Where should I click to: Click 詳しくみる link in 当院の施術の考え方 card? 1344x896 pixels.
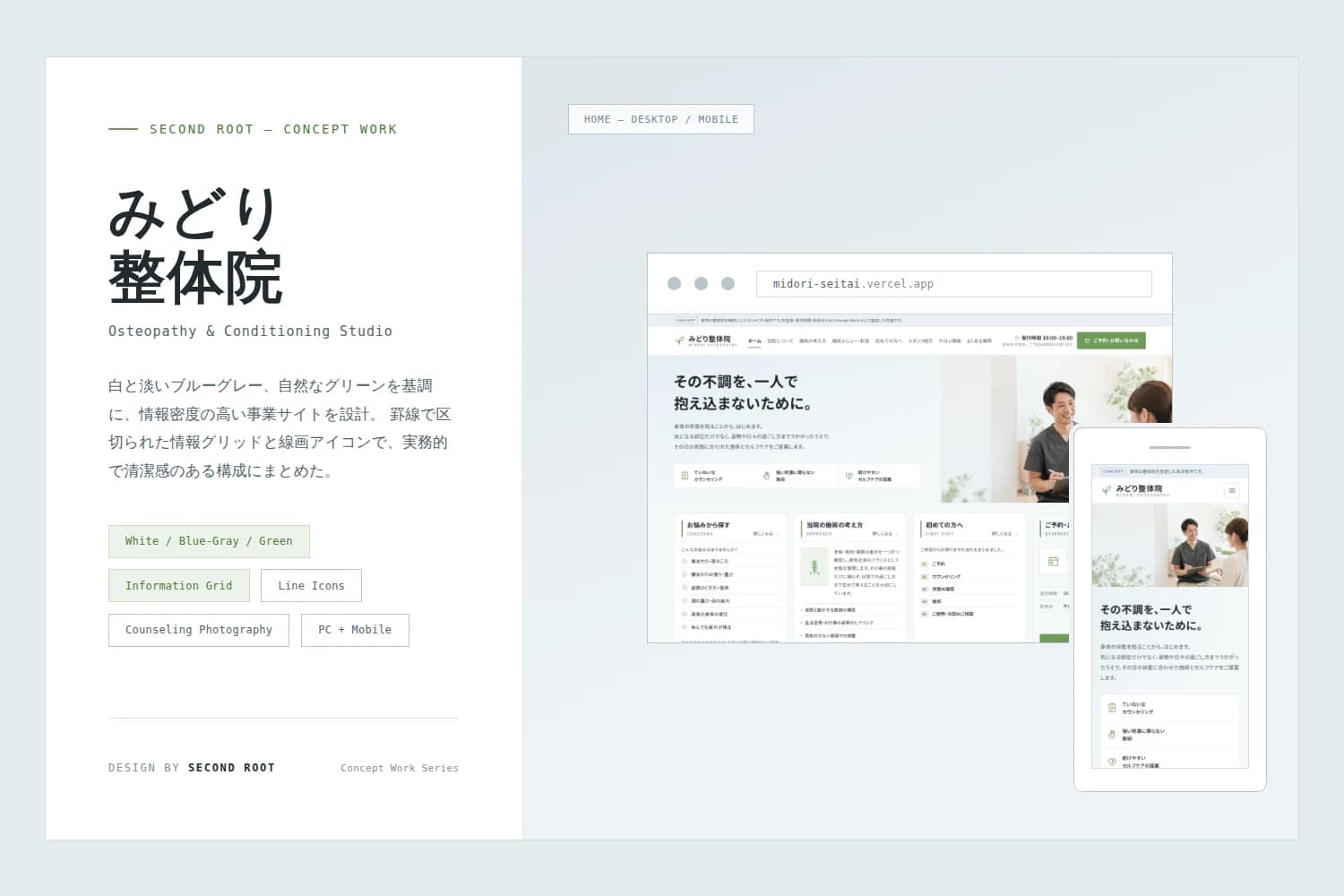click(x=884, y=534)
